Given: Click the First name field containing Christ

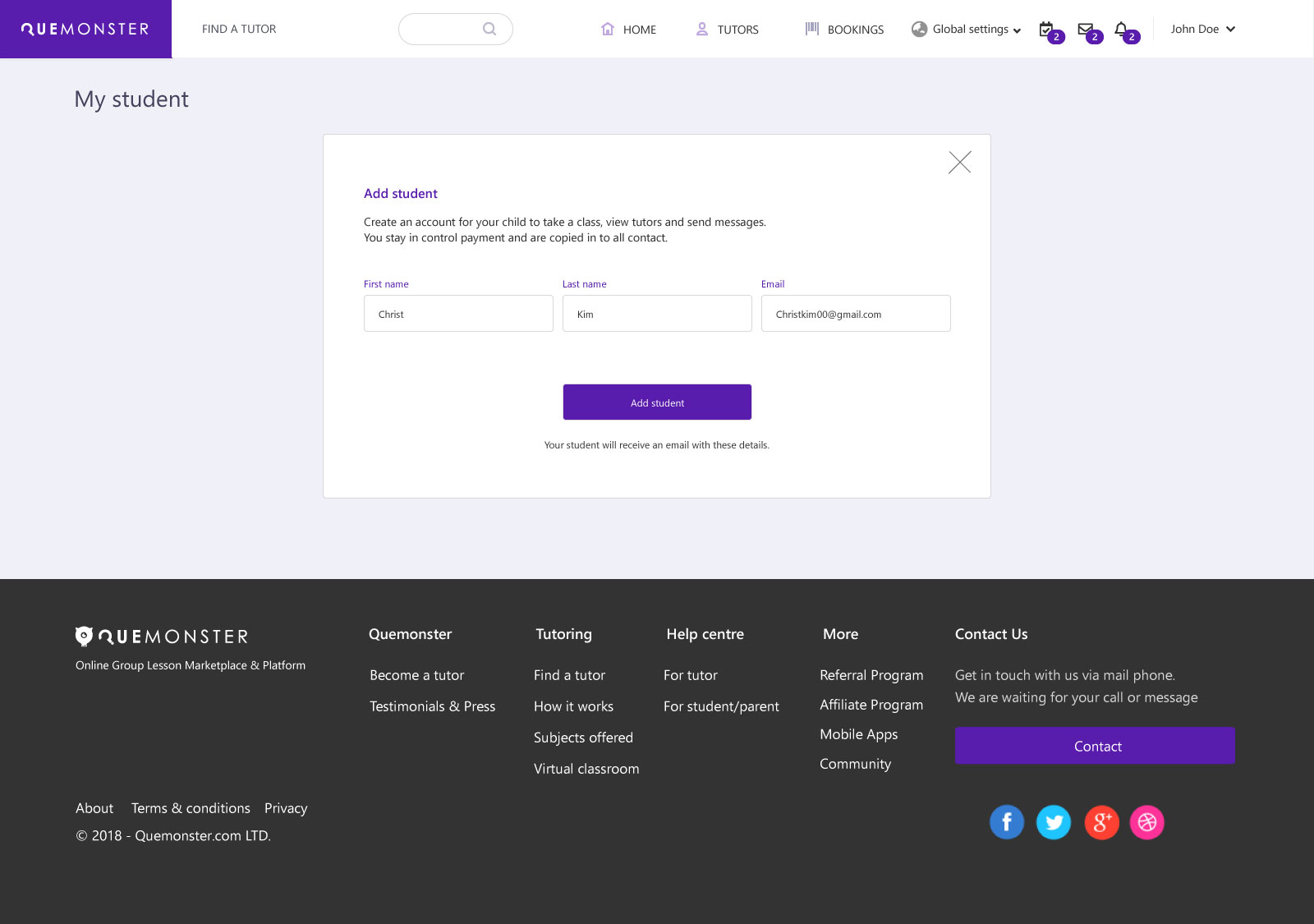Looking at the screenshot, I should click(458, 313).
